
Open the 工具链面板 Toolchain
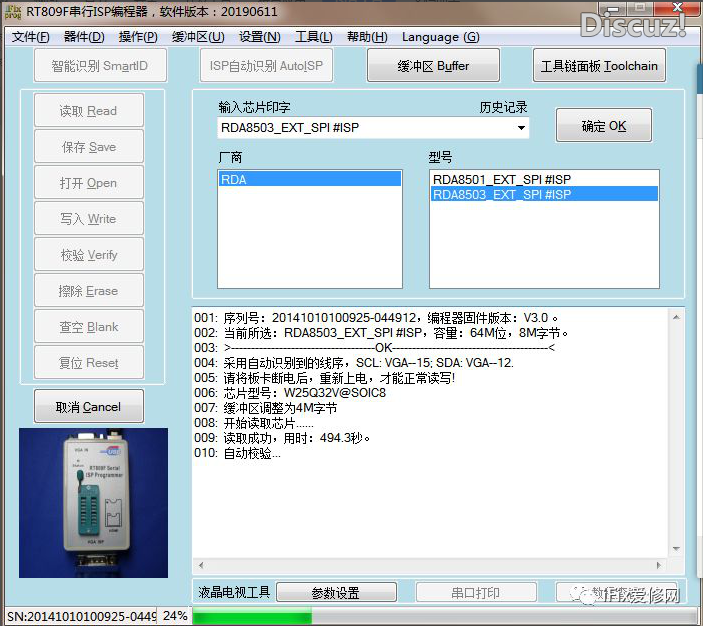599,66
